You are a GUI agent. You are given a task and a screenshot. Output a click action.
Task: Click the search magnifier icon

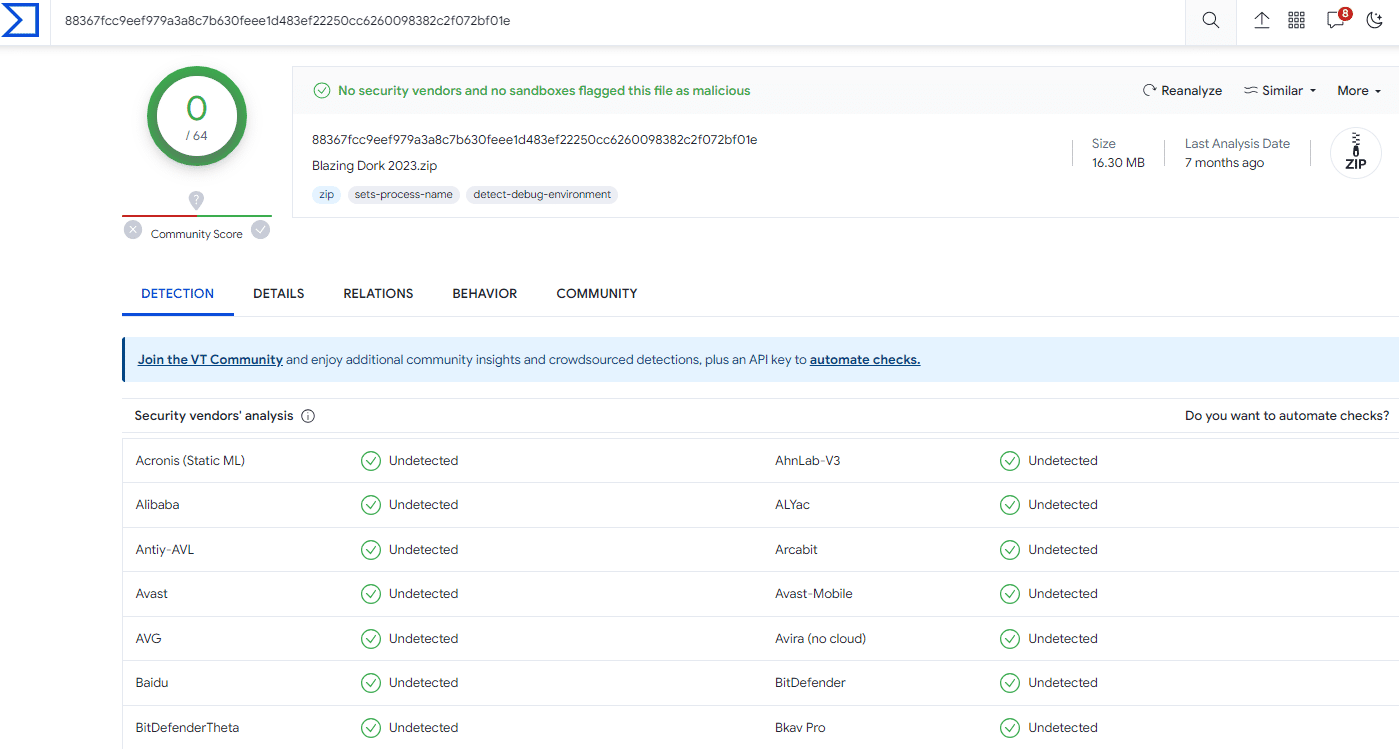point(1210,21)
